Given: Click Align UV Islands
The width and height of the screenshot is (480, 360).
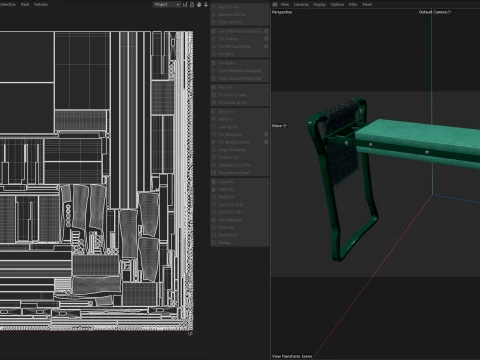Looking at the screenshot, I should point(240,150).
